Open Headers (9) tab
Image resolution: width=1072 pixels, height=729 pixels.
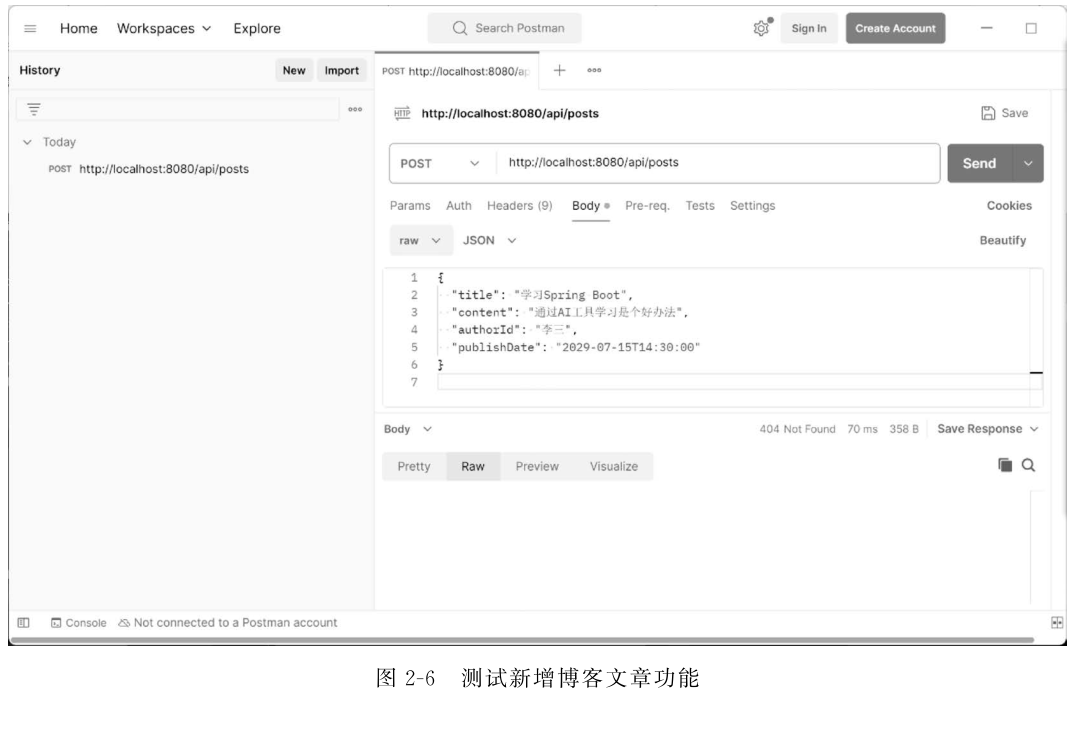click(x=520, y=206)
